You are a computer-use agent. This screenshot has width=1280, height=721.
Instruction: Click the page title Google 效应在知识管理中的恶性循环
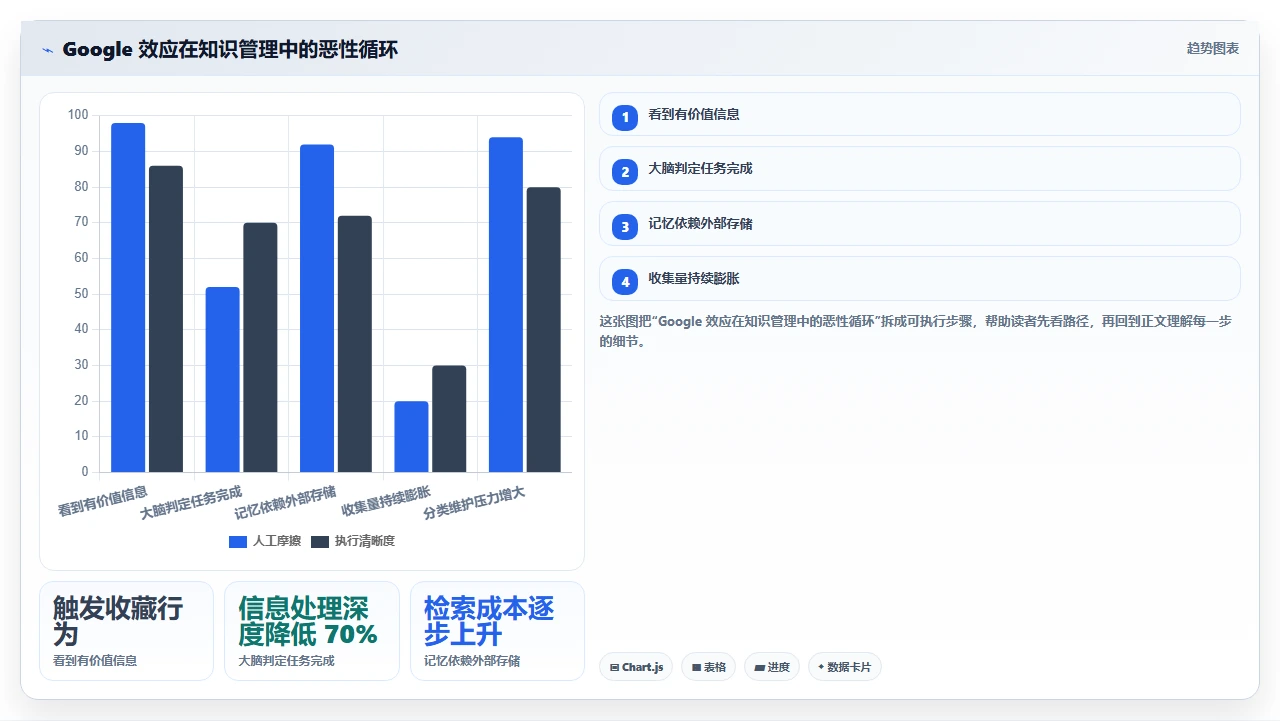(x=230, y=50)
